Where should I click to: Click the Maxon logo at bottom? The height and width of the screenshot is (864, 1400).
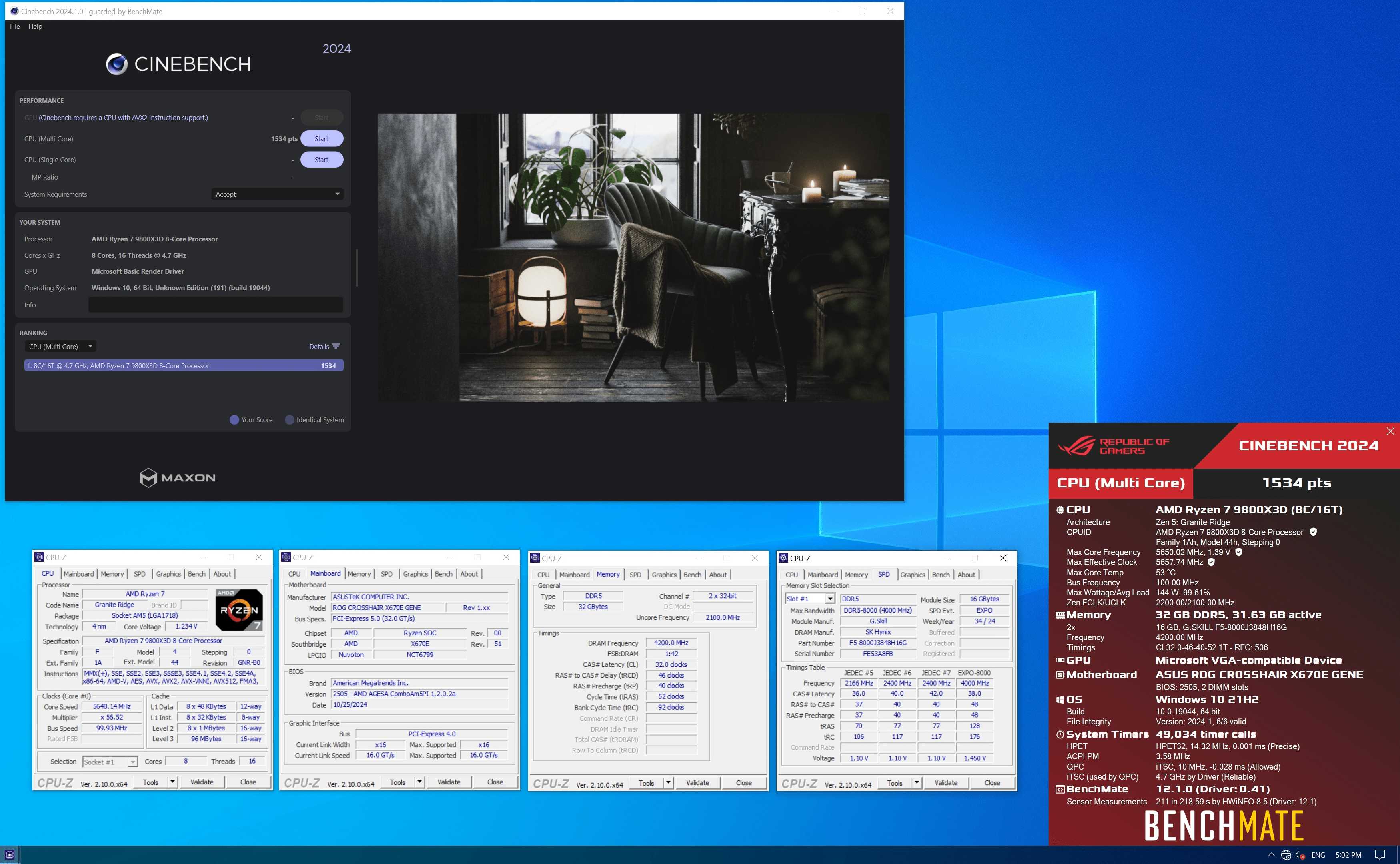pos(178,478)
